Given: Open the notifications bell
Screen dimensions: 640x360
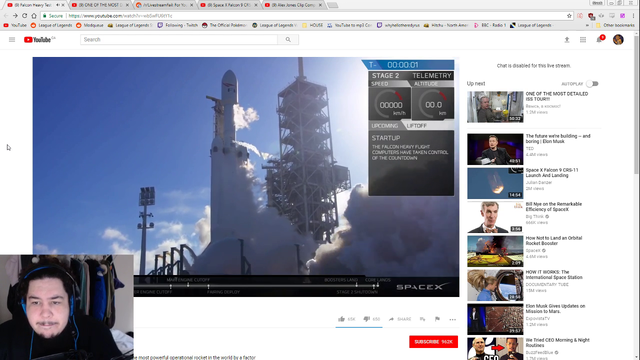Looking at the screenshot, I should [x=599, y=40].
